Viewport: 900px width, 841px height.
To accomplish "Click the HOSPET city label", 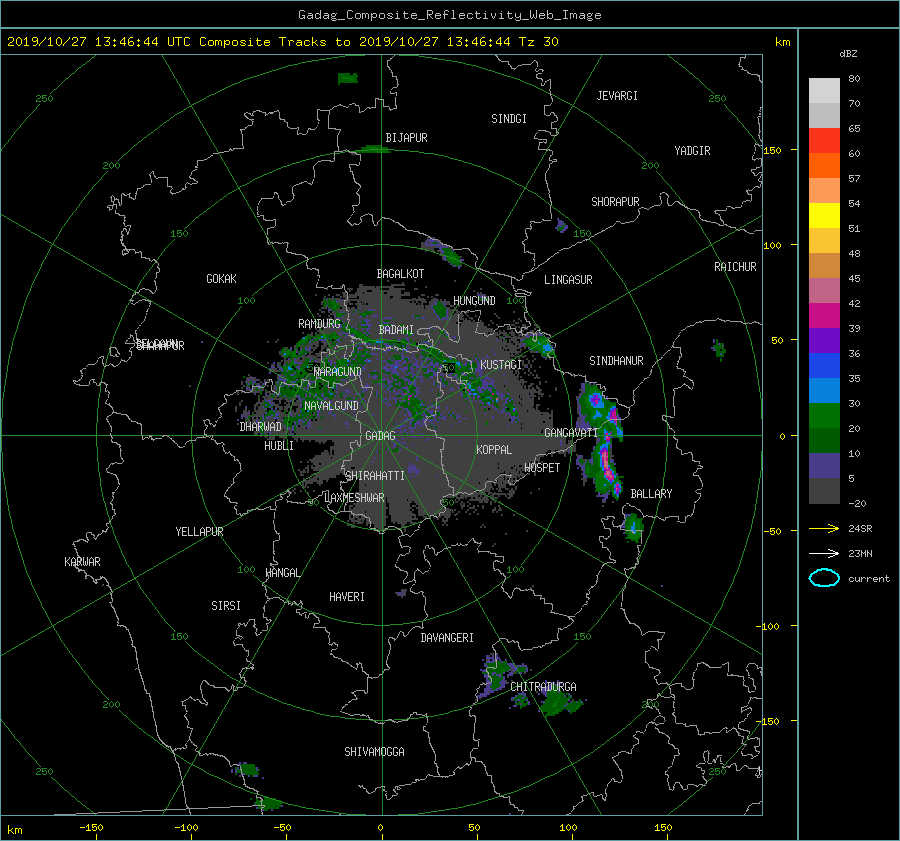I will point(542,468).
